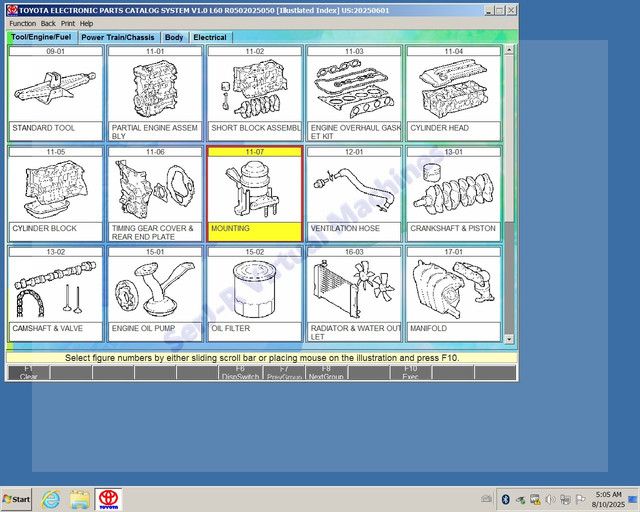
Task: Click the scroll down arrow of figure list
Action: pos(509,339)
